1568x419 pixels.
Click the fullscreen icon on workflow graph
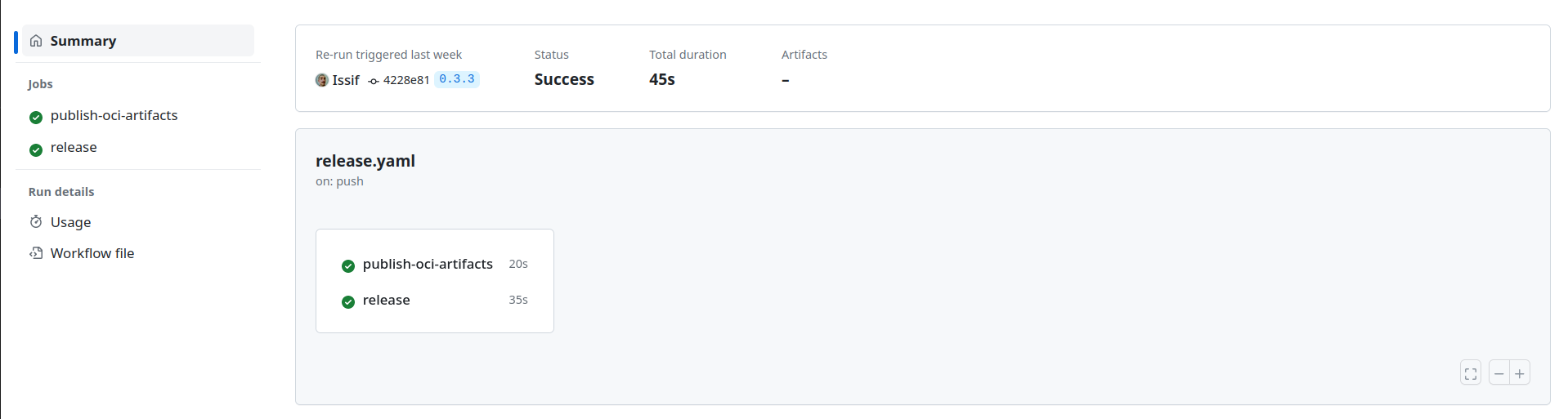click(x=1471, y=373)
